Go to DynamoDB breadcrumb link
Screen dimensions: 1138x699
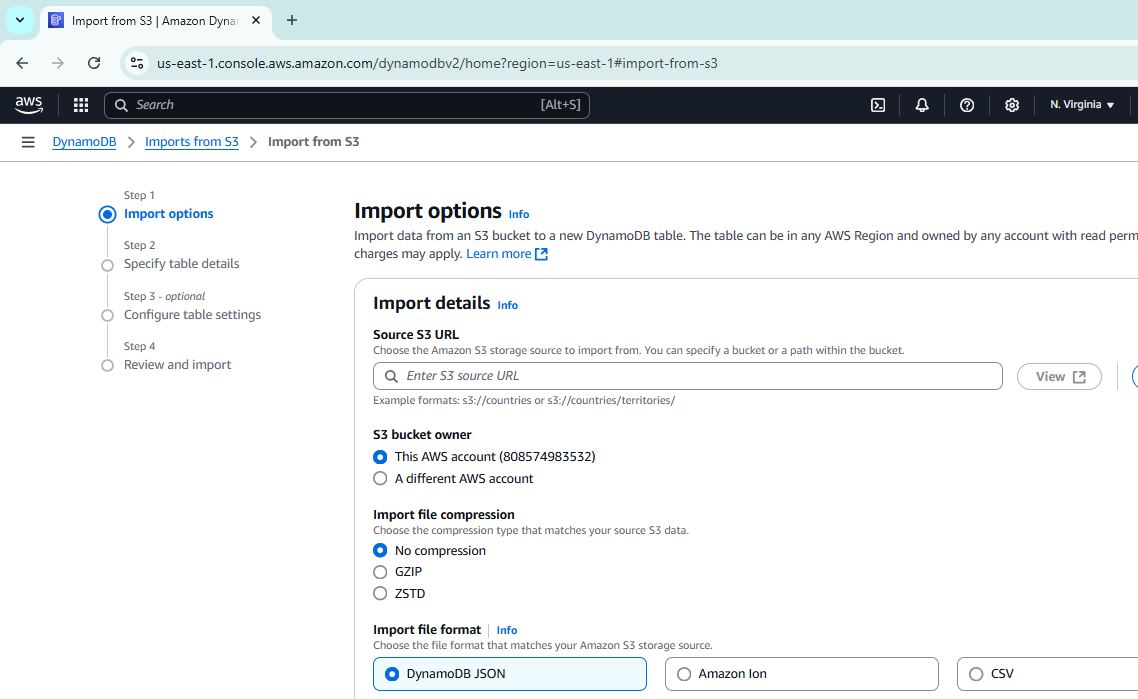pos(84,142)
